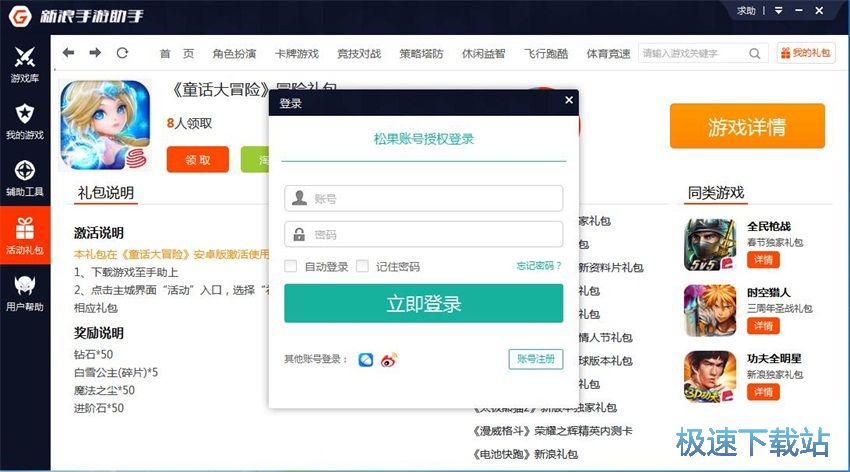Open the 飞行跑酷 category
This screenshot has height=472, width=850.
tap(546, 53)
